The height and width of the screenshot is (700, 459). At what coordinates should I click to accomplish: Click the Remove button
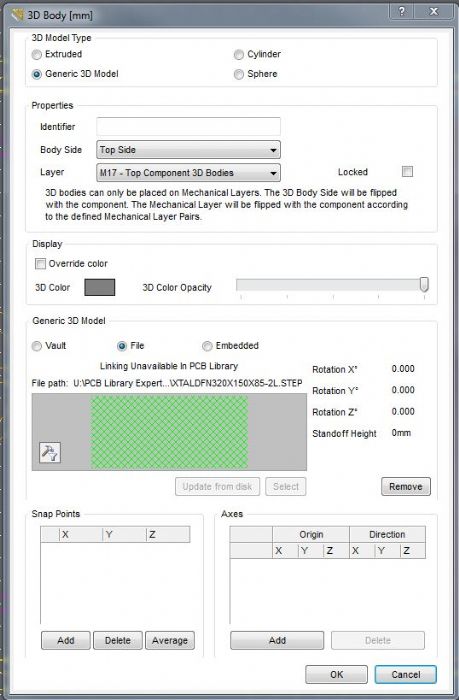point(406,486)
